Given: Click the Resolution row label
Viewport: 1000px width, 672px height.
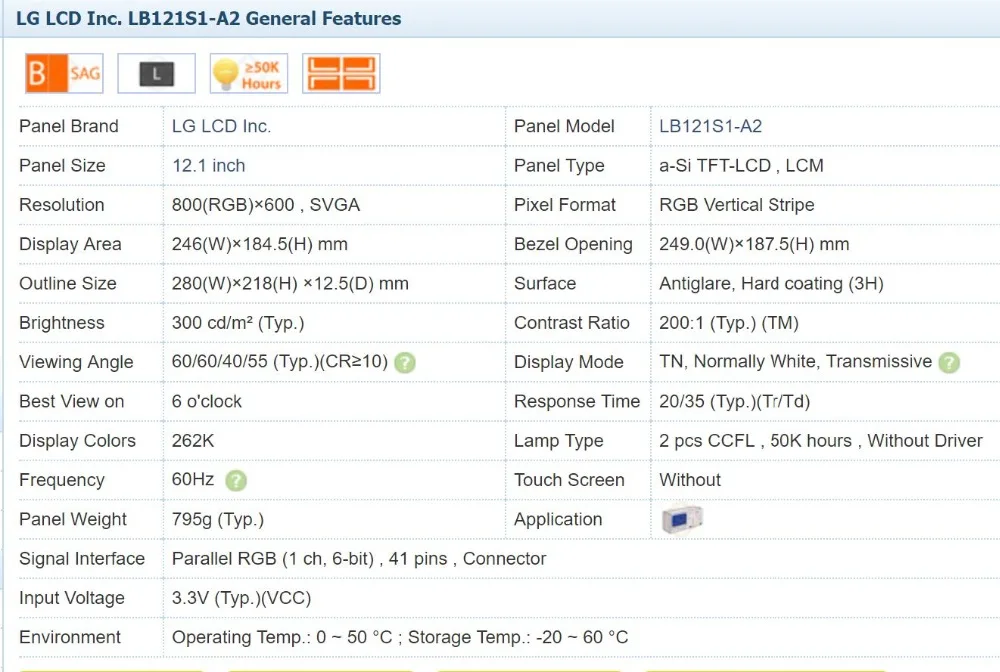Looking at the screenshot, I should pos(62,205).
